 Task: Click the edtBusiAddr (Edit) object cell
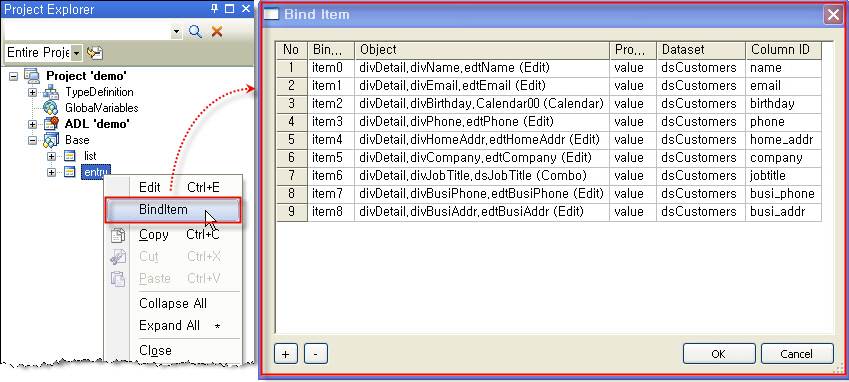pyautogui.click(x=482, y=212)
